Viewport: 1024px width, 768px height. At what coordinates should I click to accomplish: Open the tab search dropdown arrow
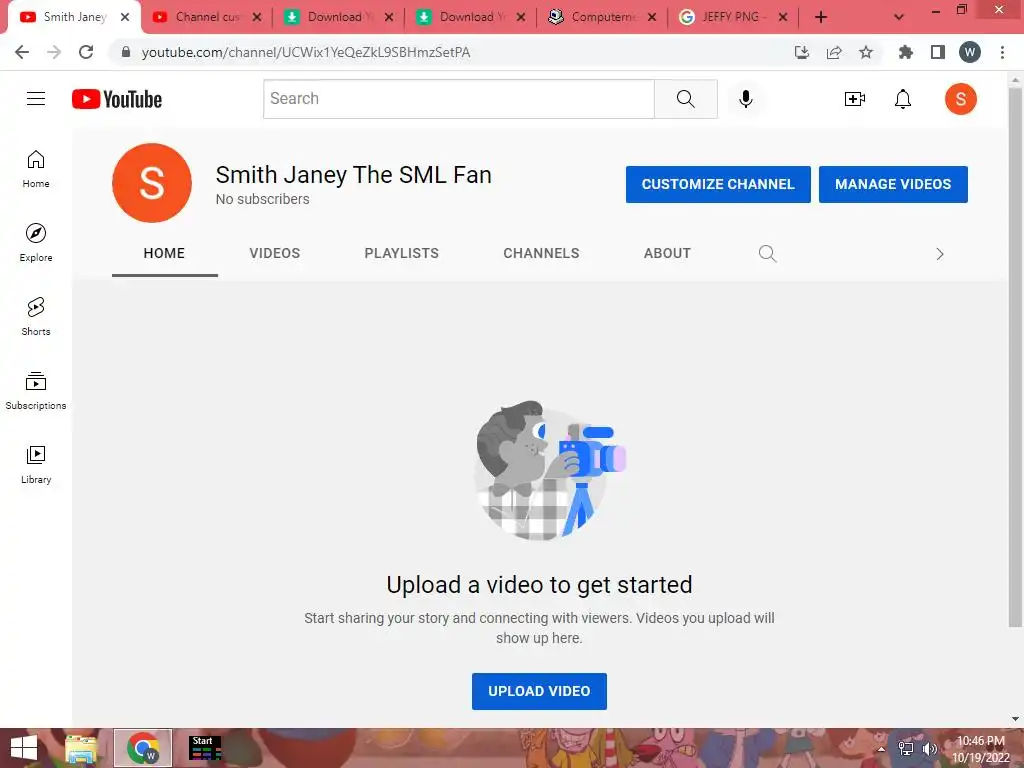click(899, 17)
